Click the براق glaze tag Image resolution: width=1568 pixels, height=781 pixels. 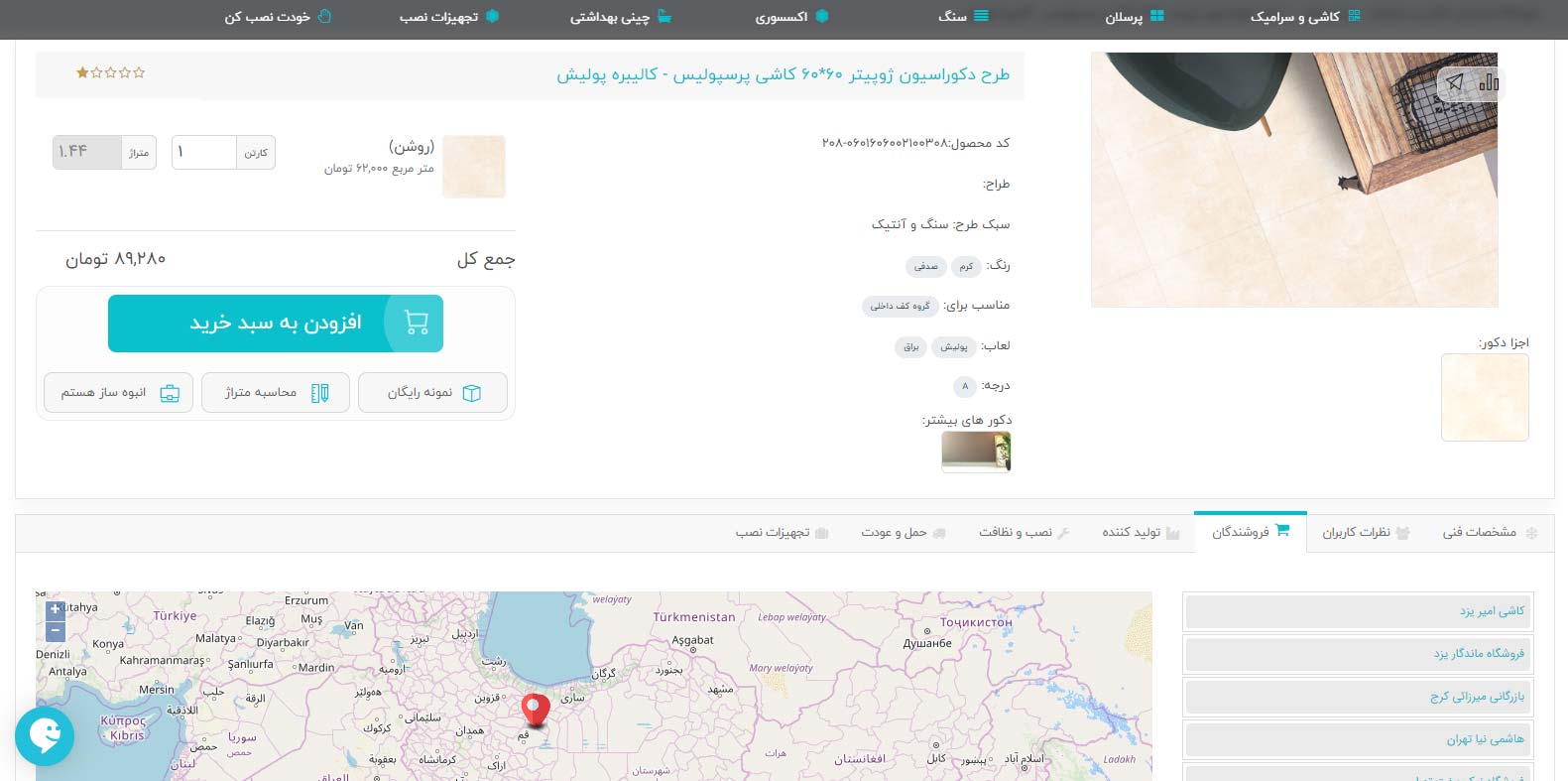[x=911, y=346]
